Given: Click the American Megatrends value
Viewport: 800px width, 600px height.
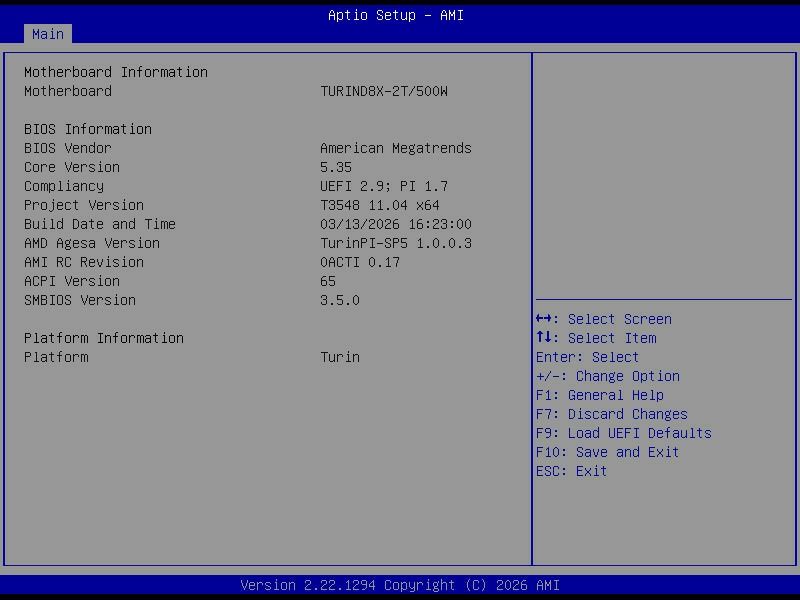Looking at the screenshot, I should pyautogui.click(x=396, y=148).
